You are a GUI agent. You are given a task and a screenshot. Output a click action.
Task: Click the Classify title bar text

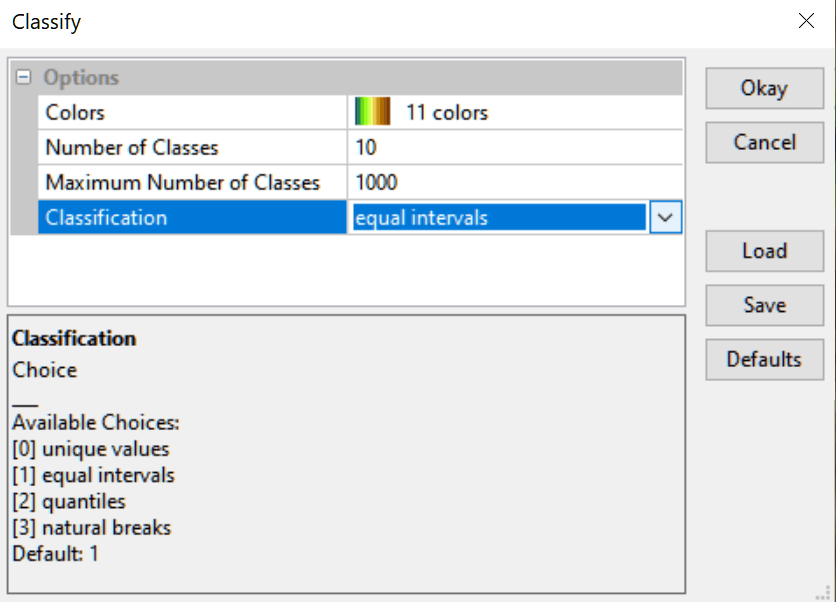coord(47,21)
